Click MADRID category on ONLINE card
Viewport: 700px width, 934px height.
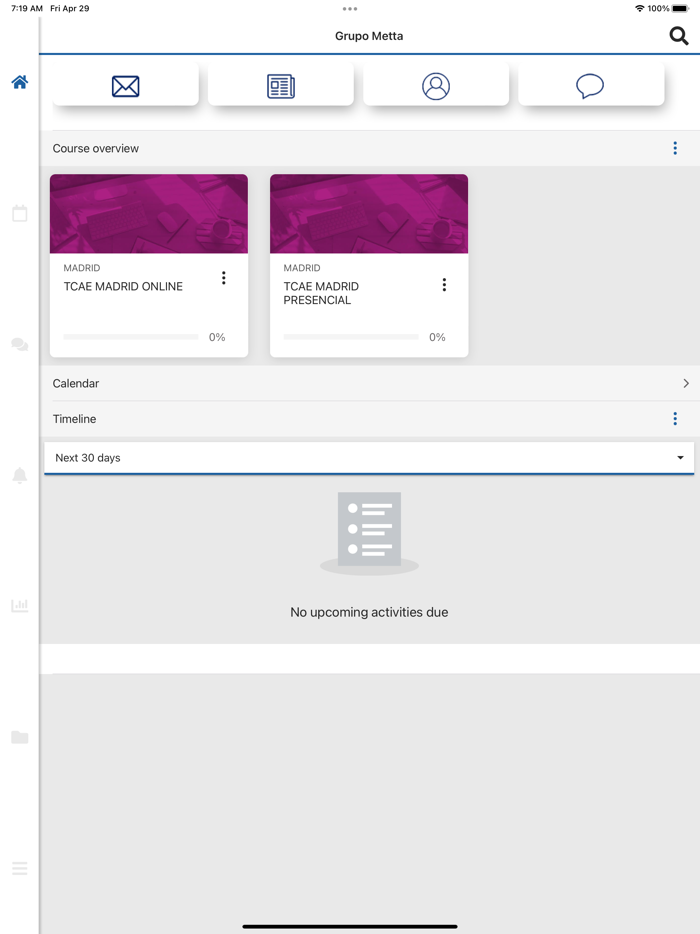coord(82,268)
